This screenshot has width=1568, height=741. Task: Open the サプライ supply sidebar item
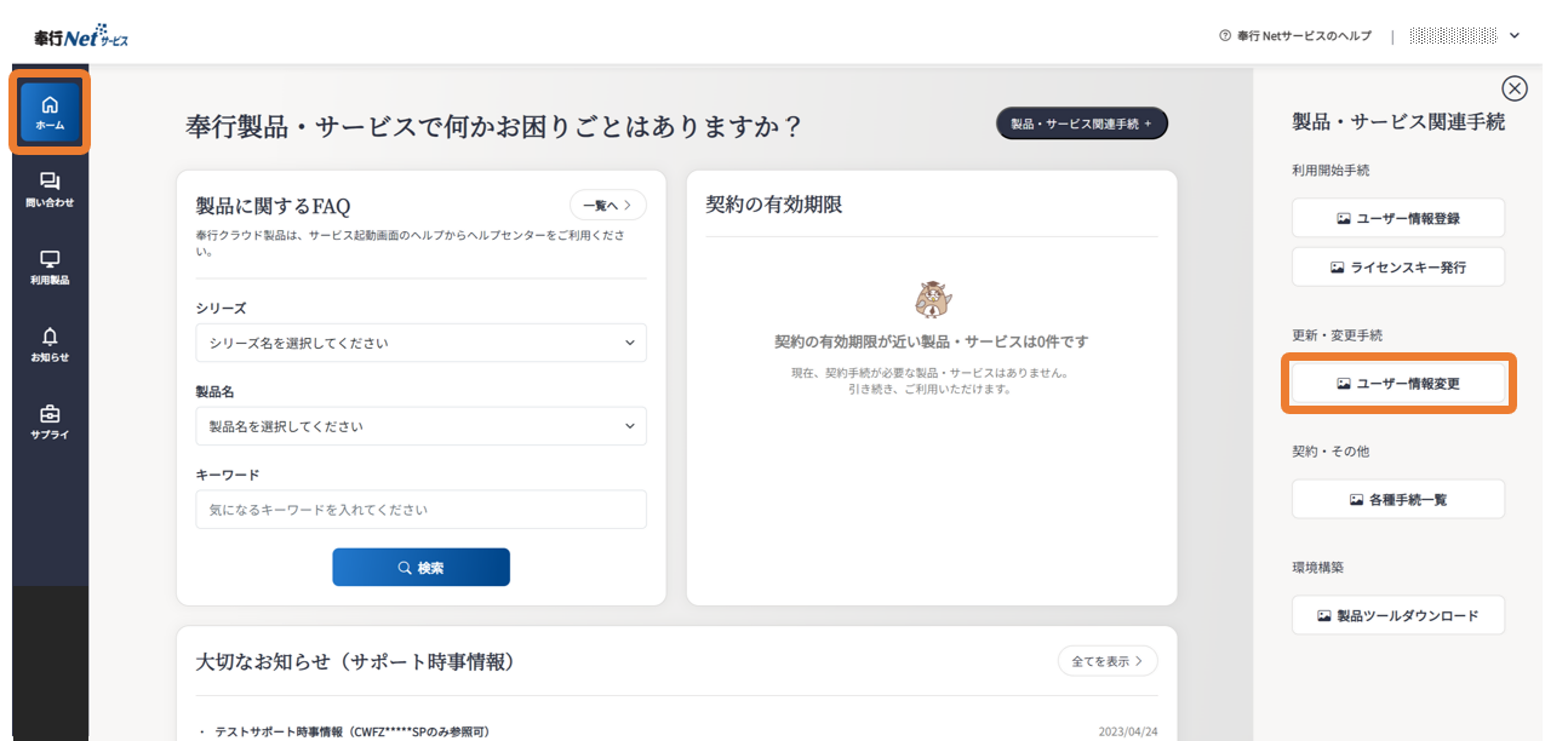point(50,422)
